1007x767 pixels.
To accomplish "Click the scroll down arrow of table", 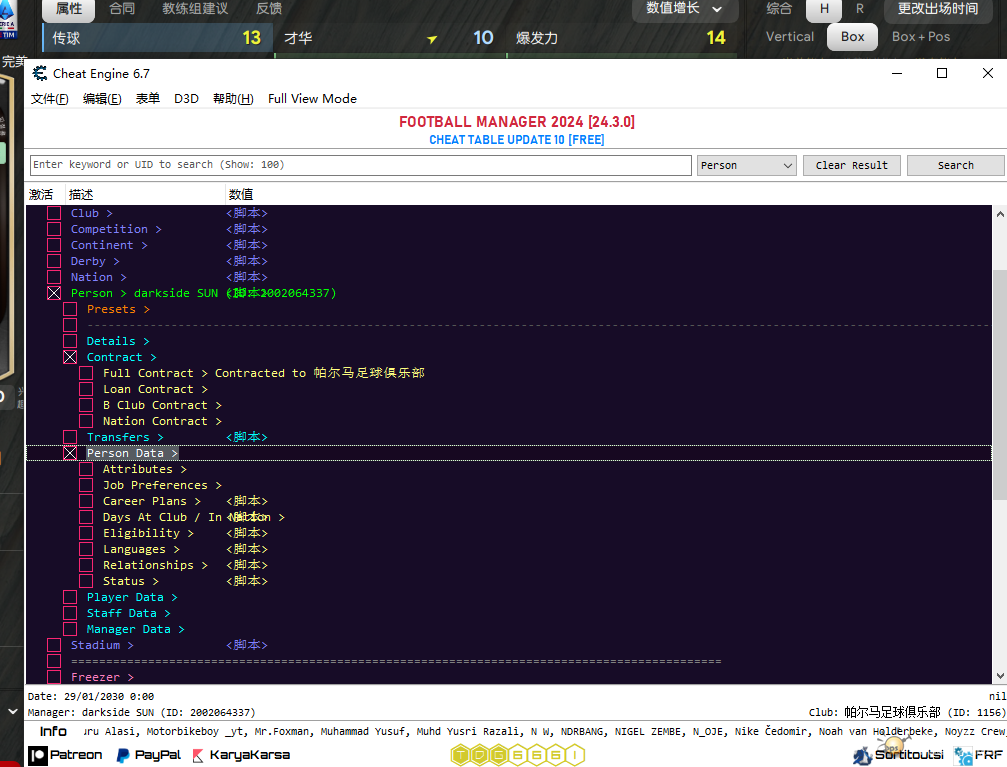I will point(1000,676).
